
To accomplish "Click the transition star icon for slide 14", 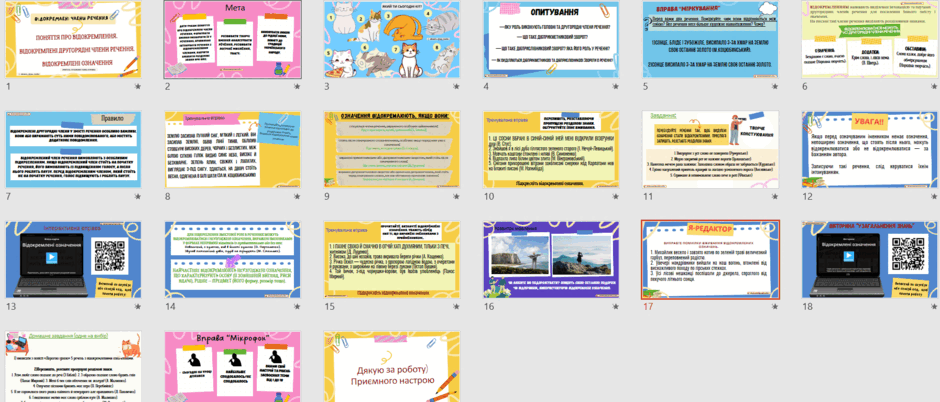I will 297,307.
